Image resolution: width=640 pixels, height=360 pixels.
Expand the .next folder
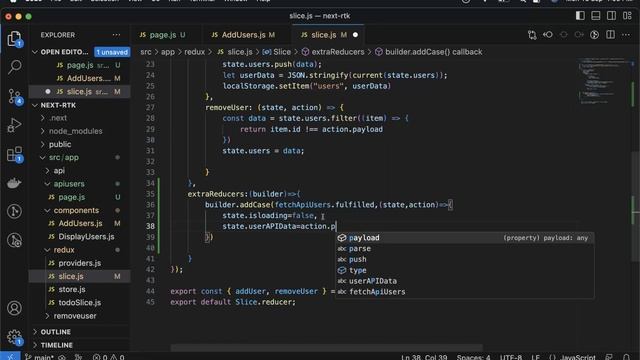tap(58, 118)
